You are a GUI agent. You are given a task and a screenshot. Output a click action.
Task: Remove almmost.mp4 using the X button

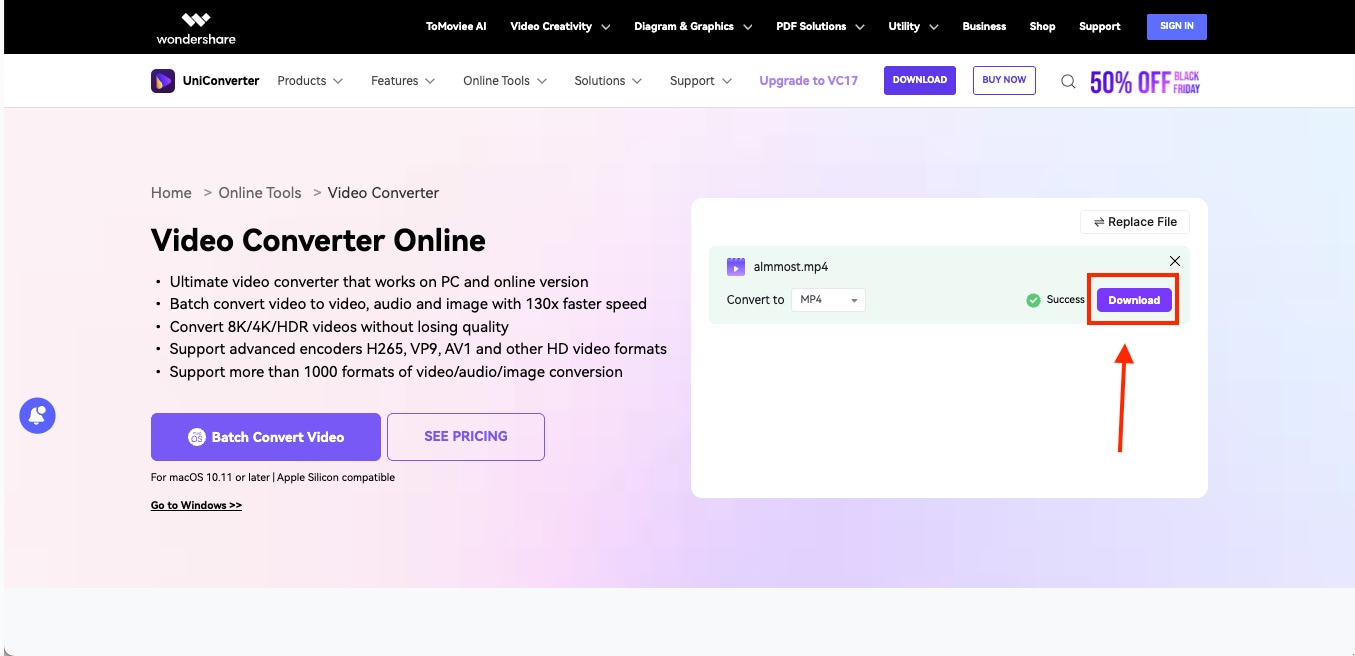click(x=1174, y=260)
